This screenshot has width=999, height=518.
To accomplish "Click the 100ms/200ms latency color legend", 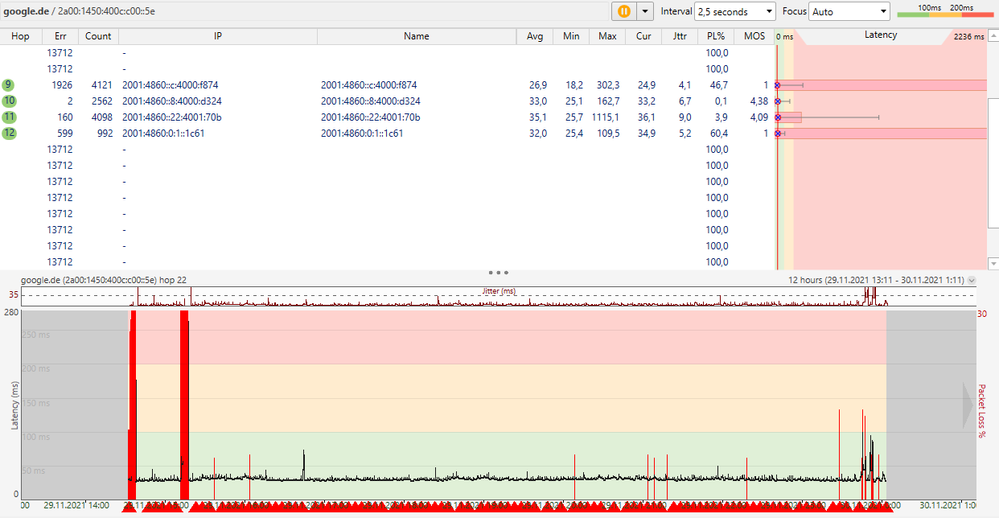I will tap(941, 11).
